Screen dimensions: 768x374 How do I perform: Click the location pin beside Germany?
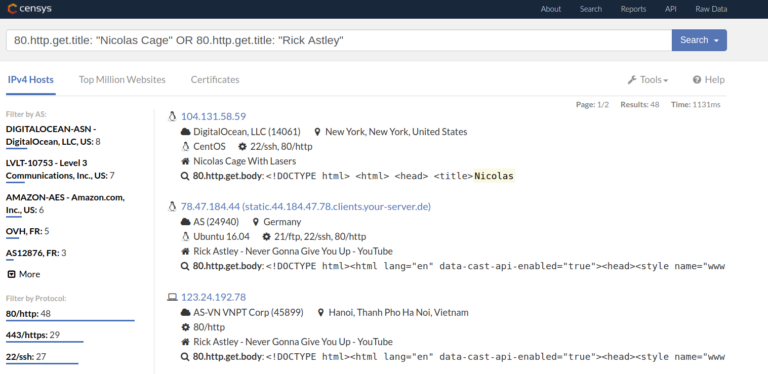click(256, 222)
